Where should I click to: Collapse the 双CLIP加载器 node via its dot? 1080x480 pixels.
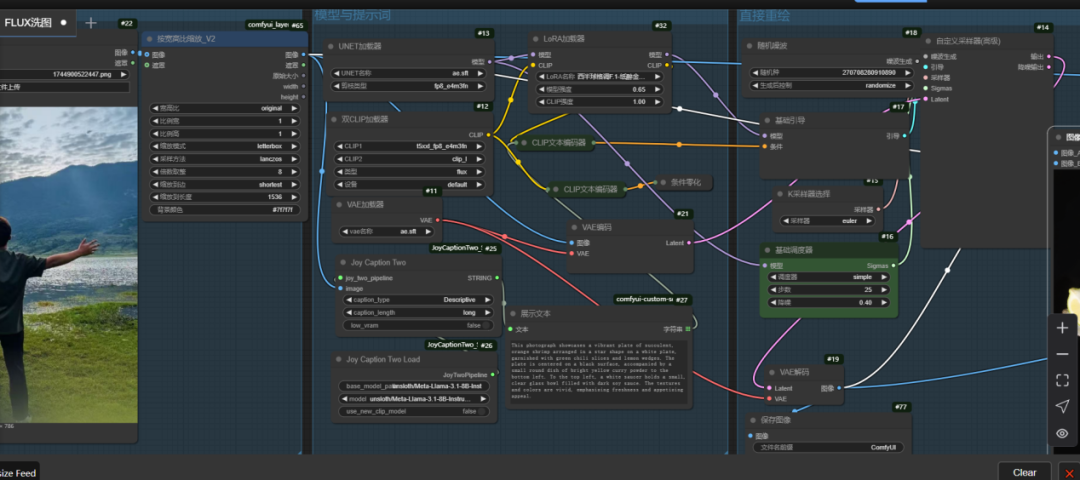[332, 118]
